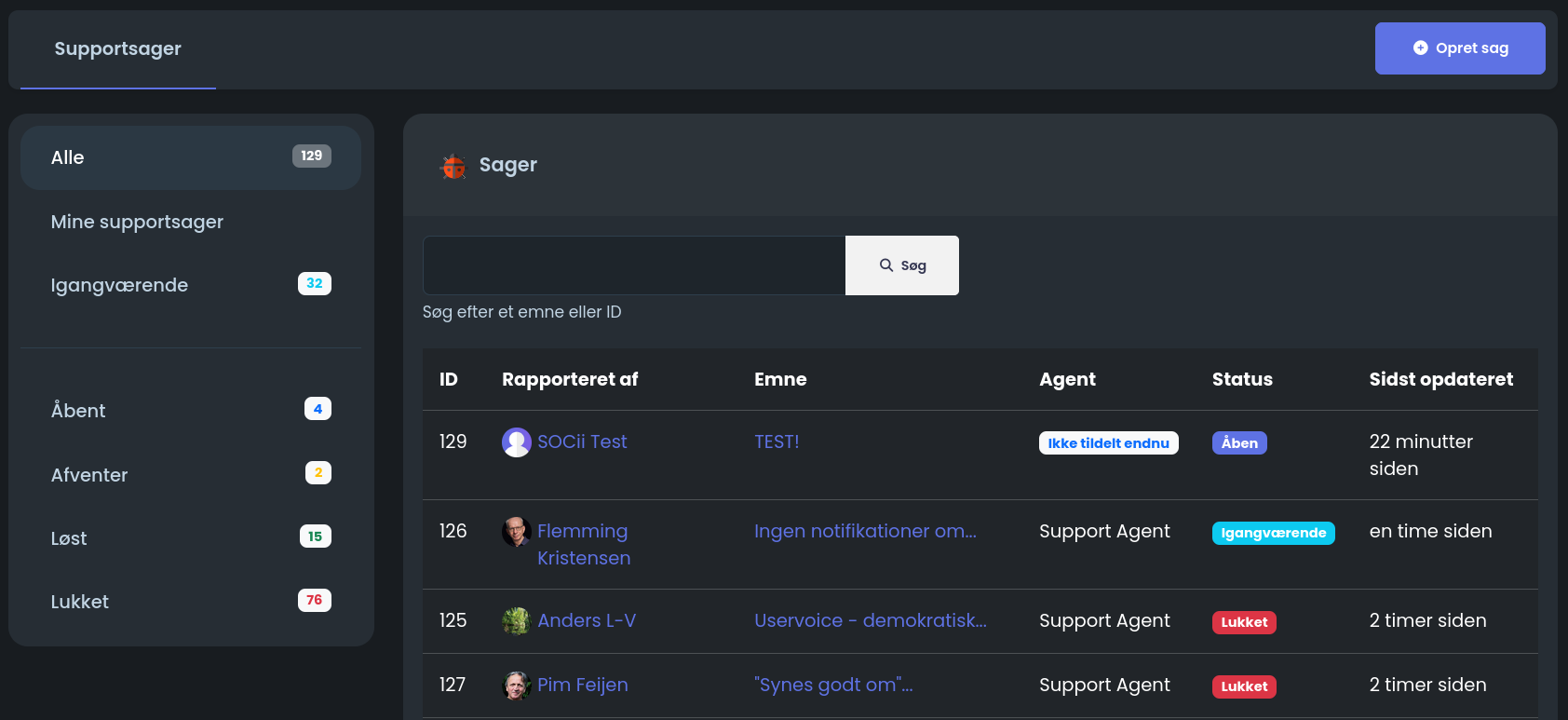
Task: Filter by Igangværende tickets
Action: pos(119,285)
